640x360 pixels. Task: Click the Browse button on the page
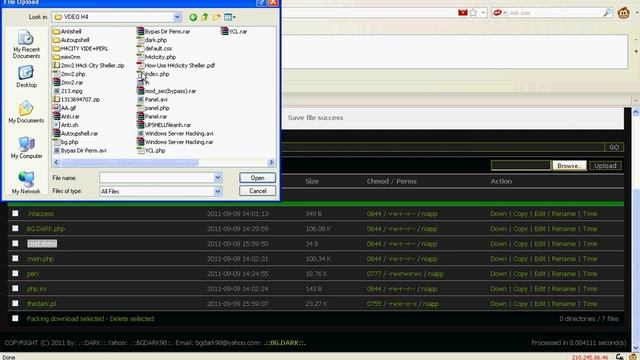pyautogui.click(x=569, y=166)
